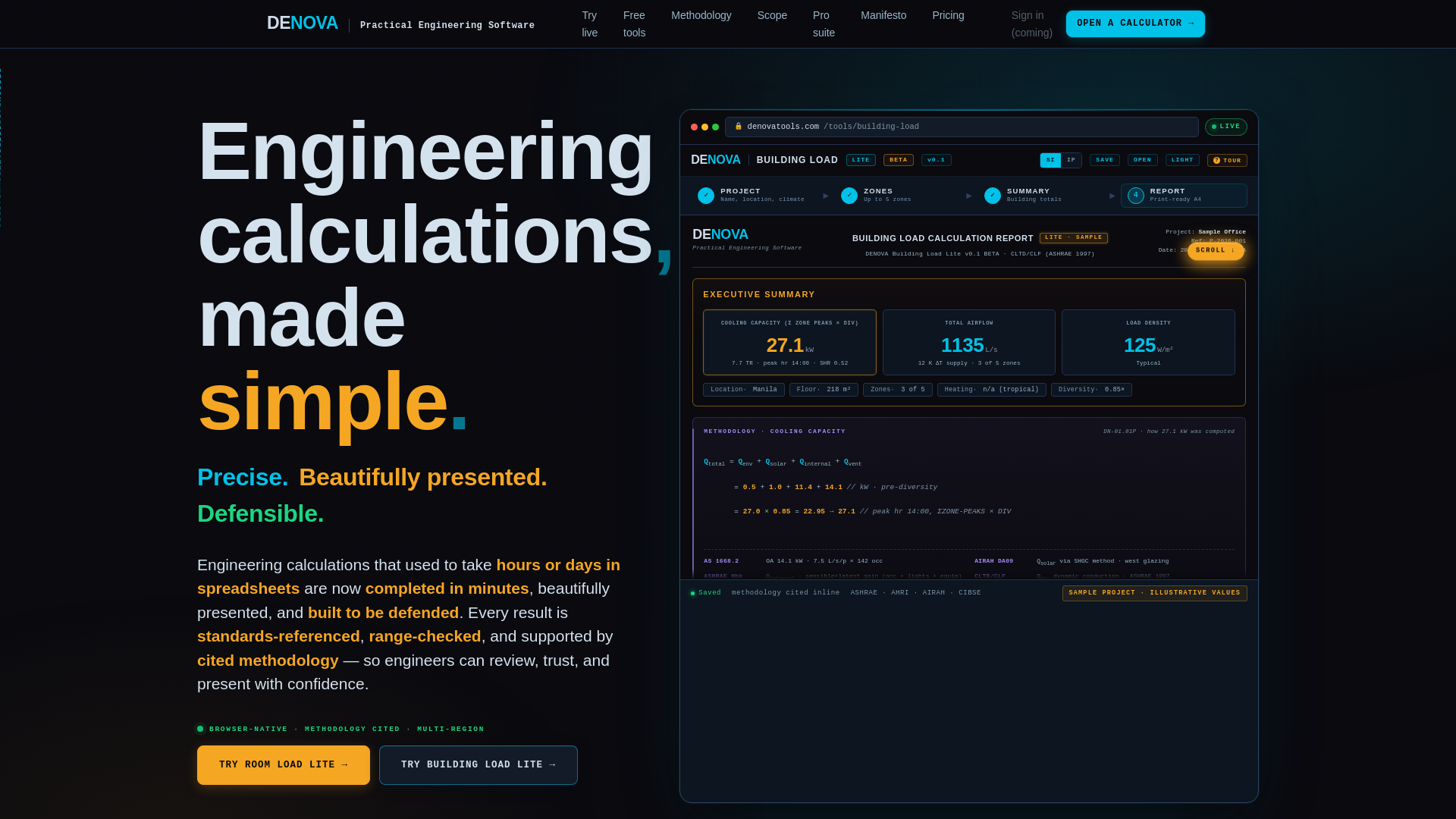Go to the Project step
1456x819 pixels.
(755, 196)
